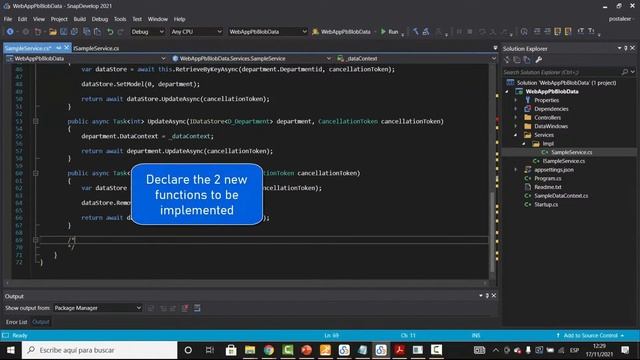Open the type dropdown WebAppPbBlobData.Services.SampleService
The image size is (640, 360).
click(251, 59)
